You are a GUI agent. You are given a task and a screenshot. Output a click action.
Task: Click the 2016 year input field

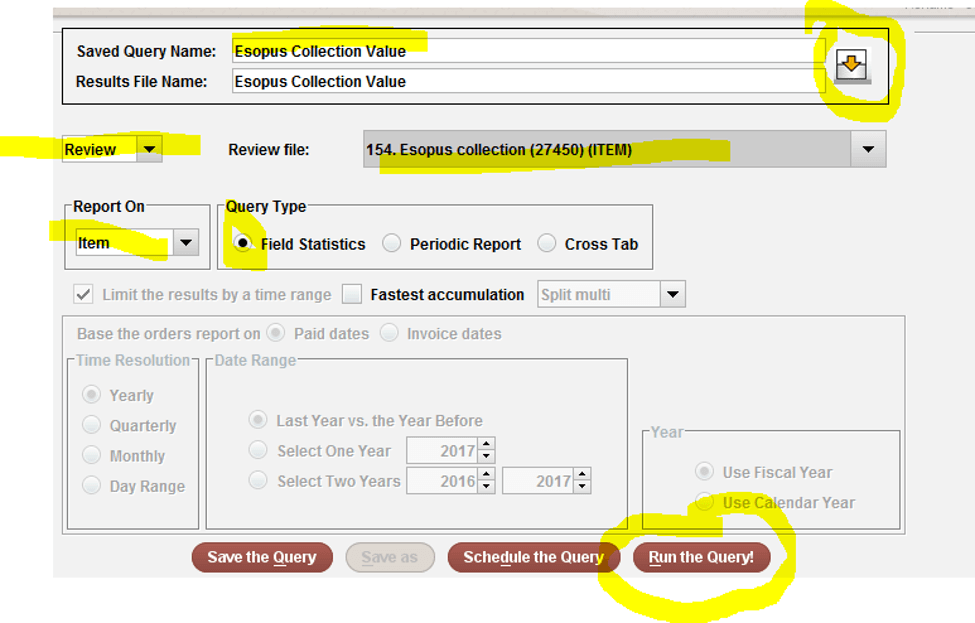click(443, 481)
